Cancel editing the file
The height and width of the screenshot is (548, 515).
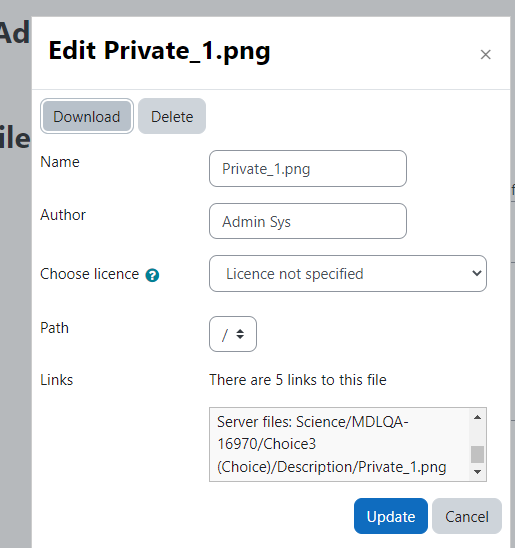click(x=467, y=516)
